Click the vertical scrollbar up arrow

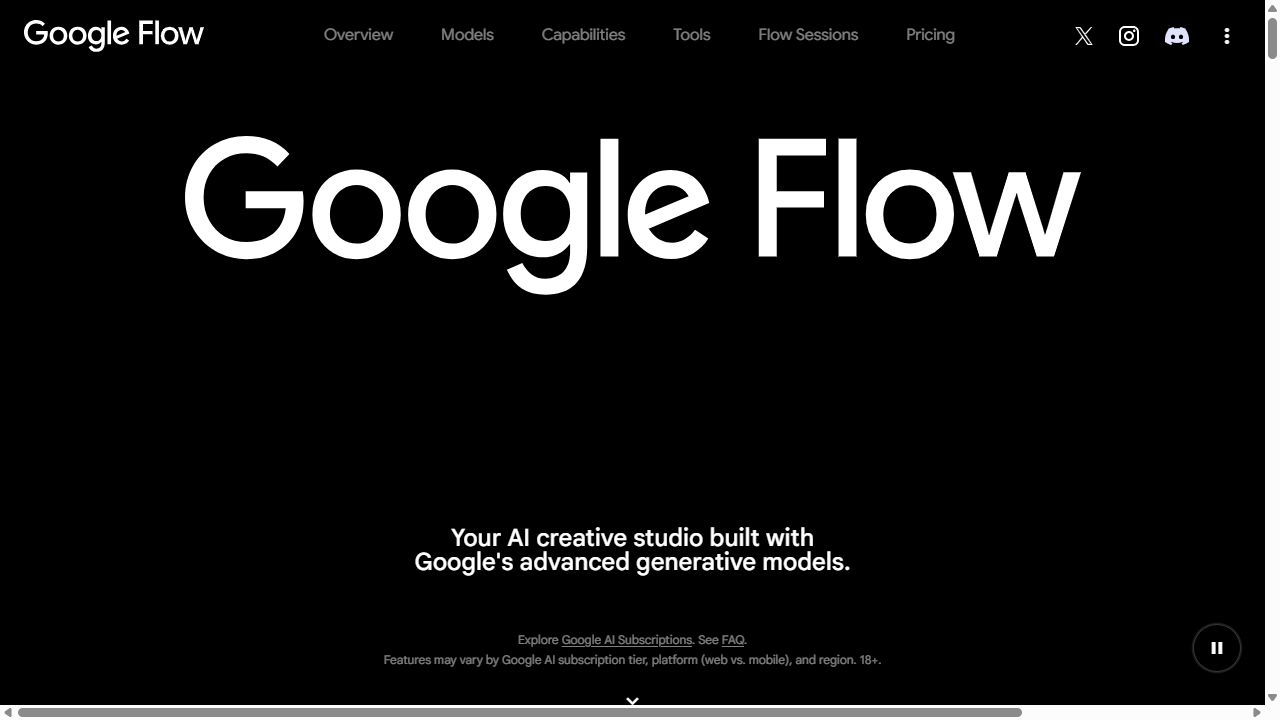click(x=1272, y=7)
